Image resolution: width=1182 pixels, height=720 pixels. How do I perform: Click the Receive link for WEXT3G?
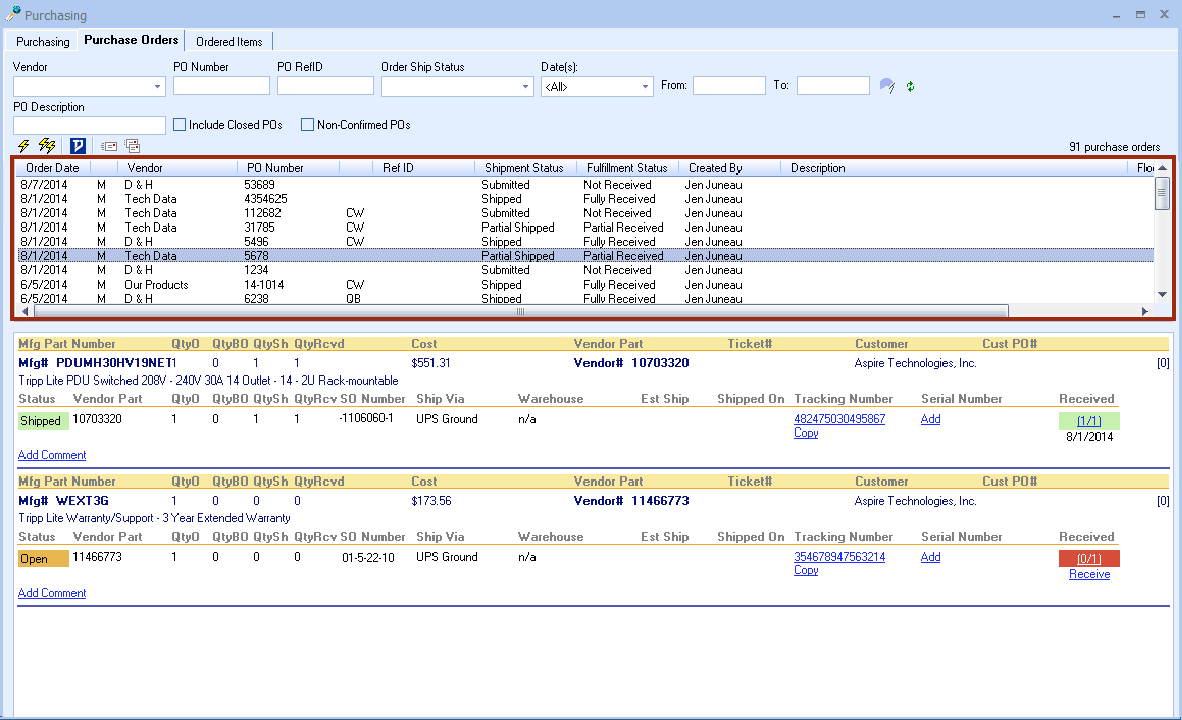[x=1089, y=574]
